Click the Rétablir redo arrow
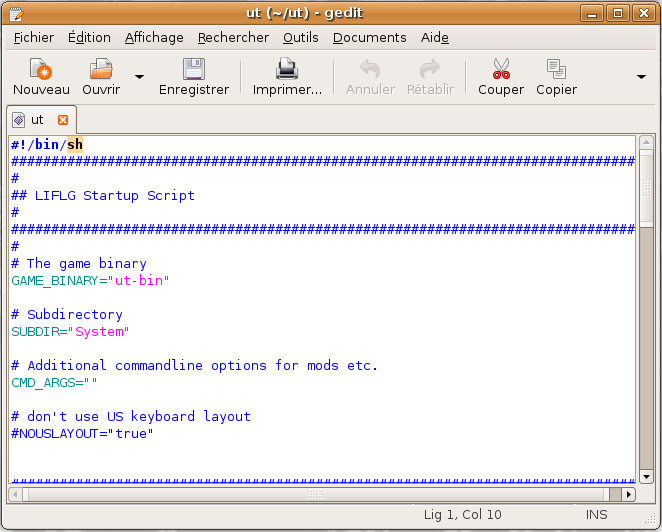The height and width of the screenshot is (532, 662). click(x=430, y=70)
